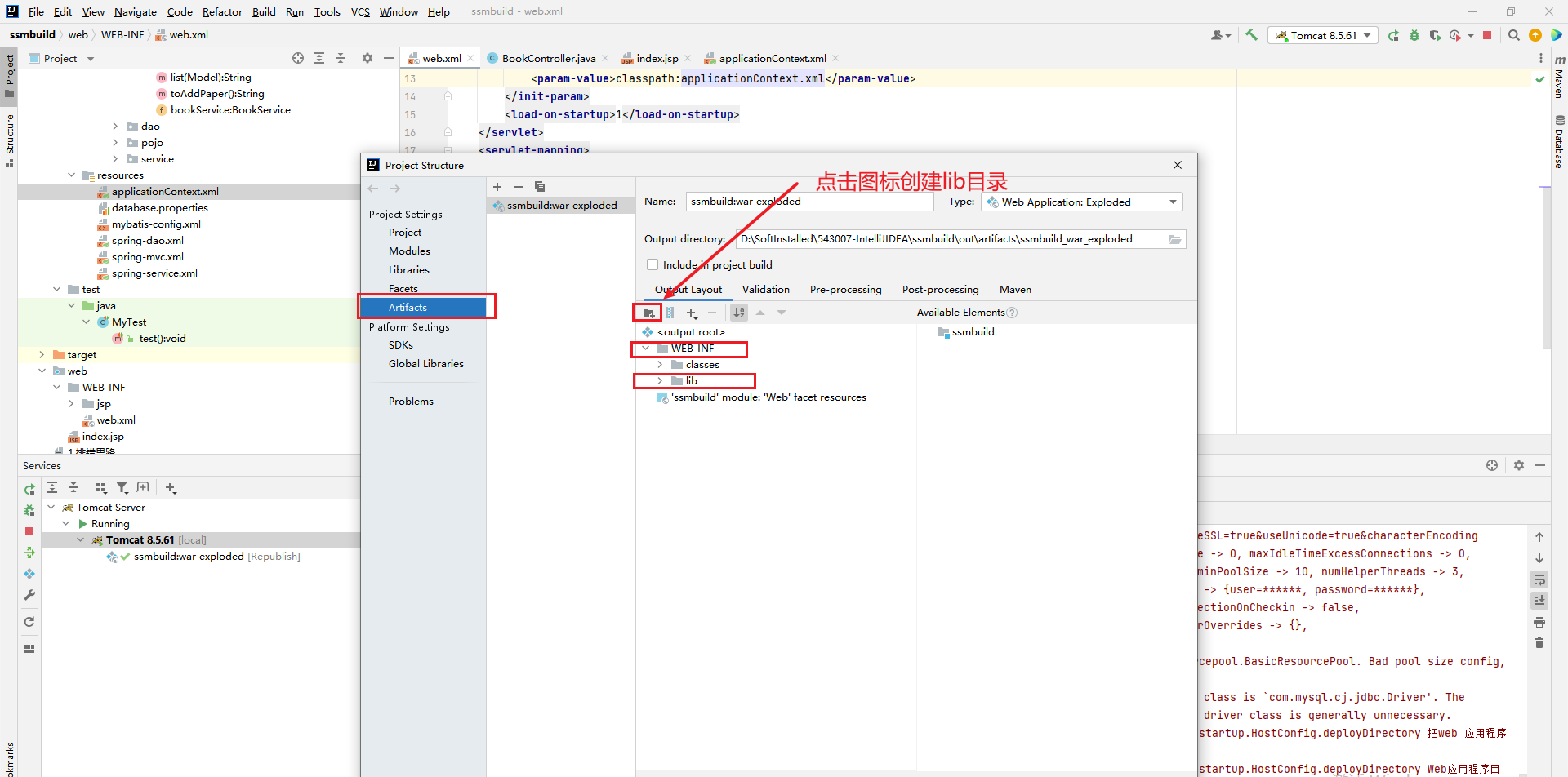1568x777 pixels.
Task: Open the VCS menu
Action: (x=360, y=11)
